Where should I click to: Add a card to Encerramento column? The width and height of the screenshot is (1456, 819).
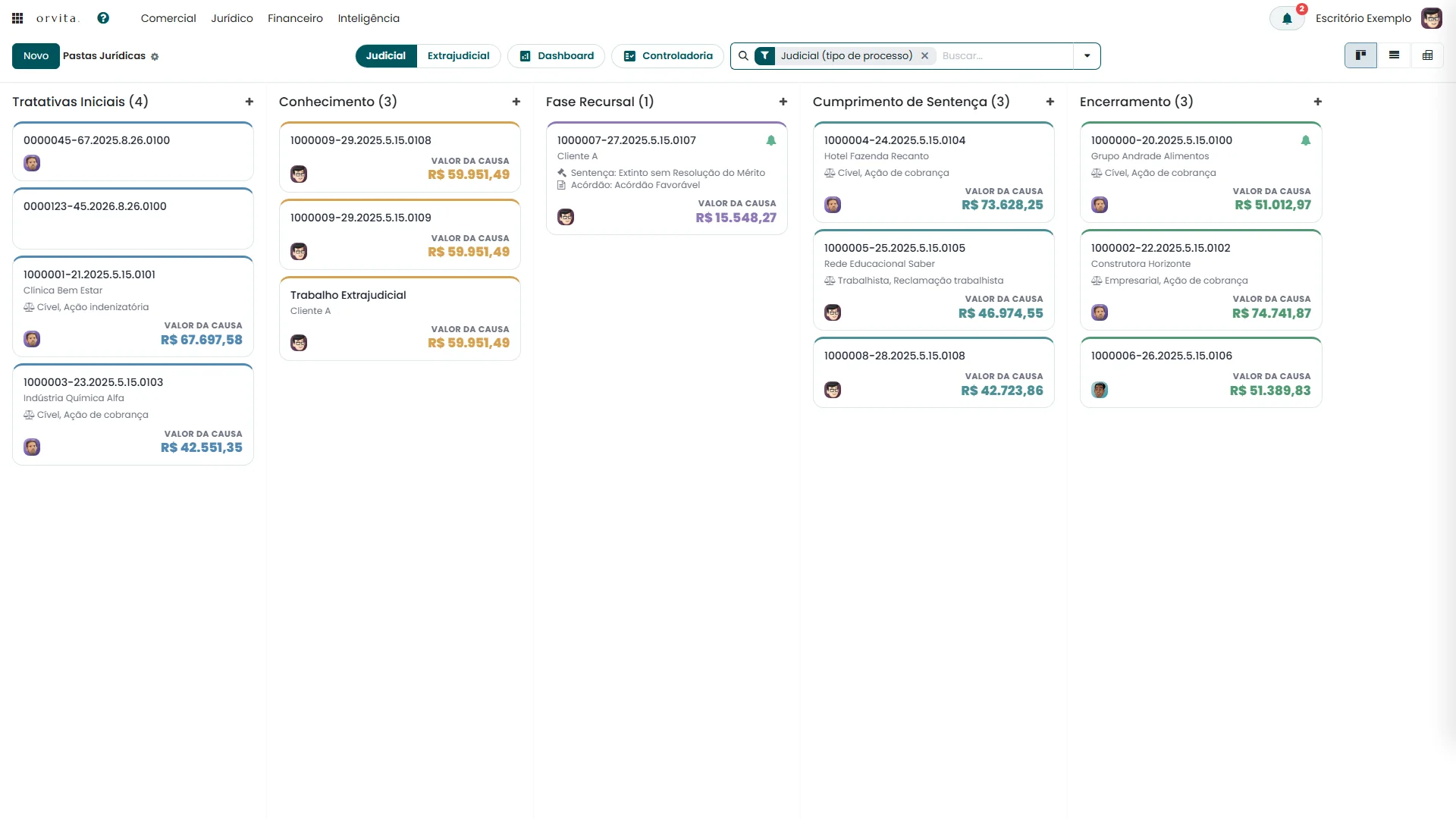(1318, 102)
